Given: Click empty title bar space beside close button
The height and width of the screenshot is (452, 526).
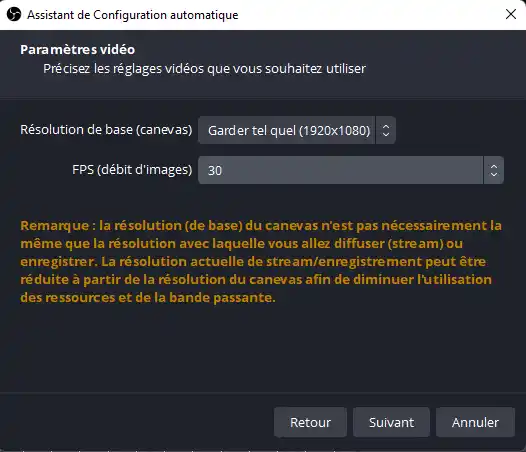Looking at the screenshot, I should [369, 15].
